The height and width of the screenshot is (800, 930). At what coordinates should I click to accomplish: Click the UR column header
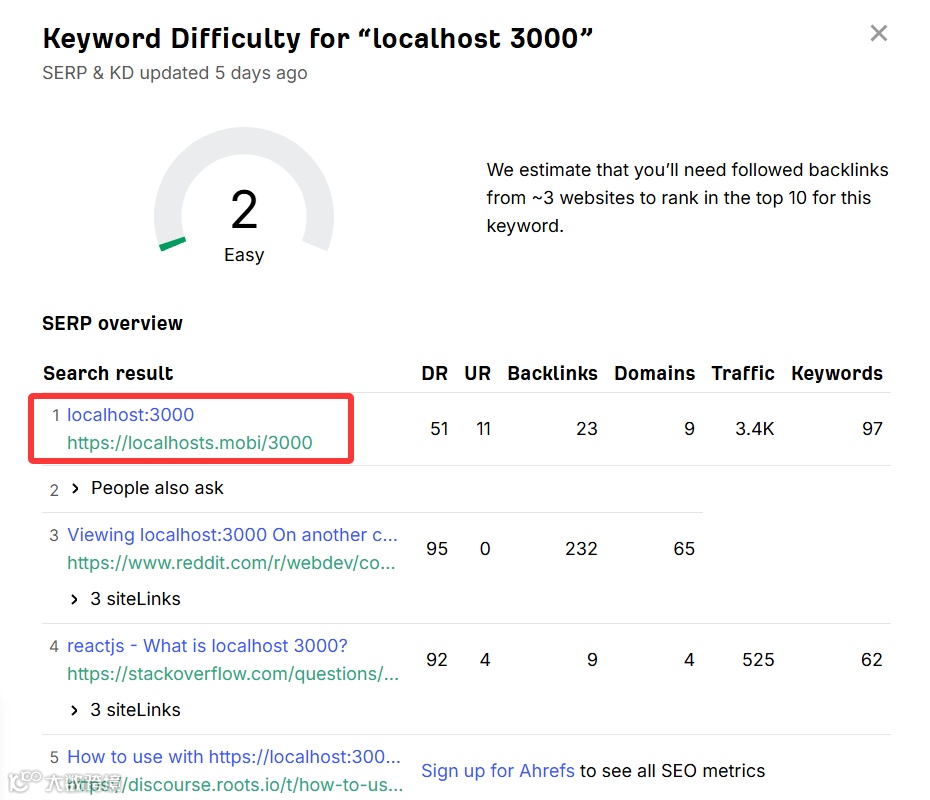pos(478,374)
